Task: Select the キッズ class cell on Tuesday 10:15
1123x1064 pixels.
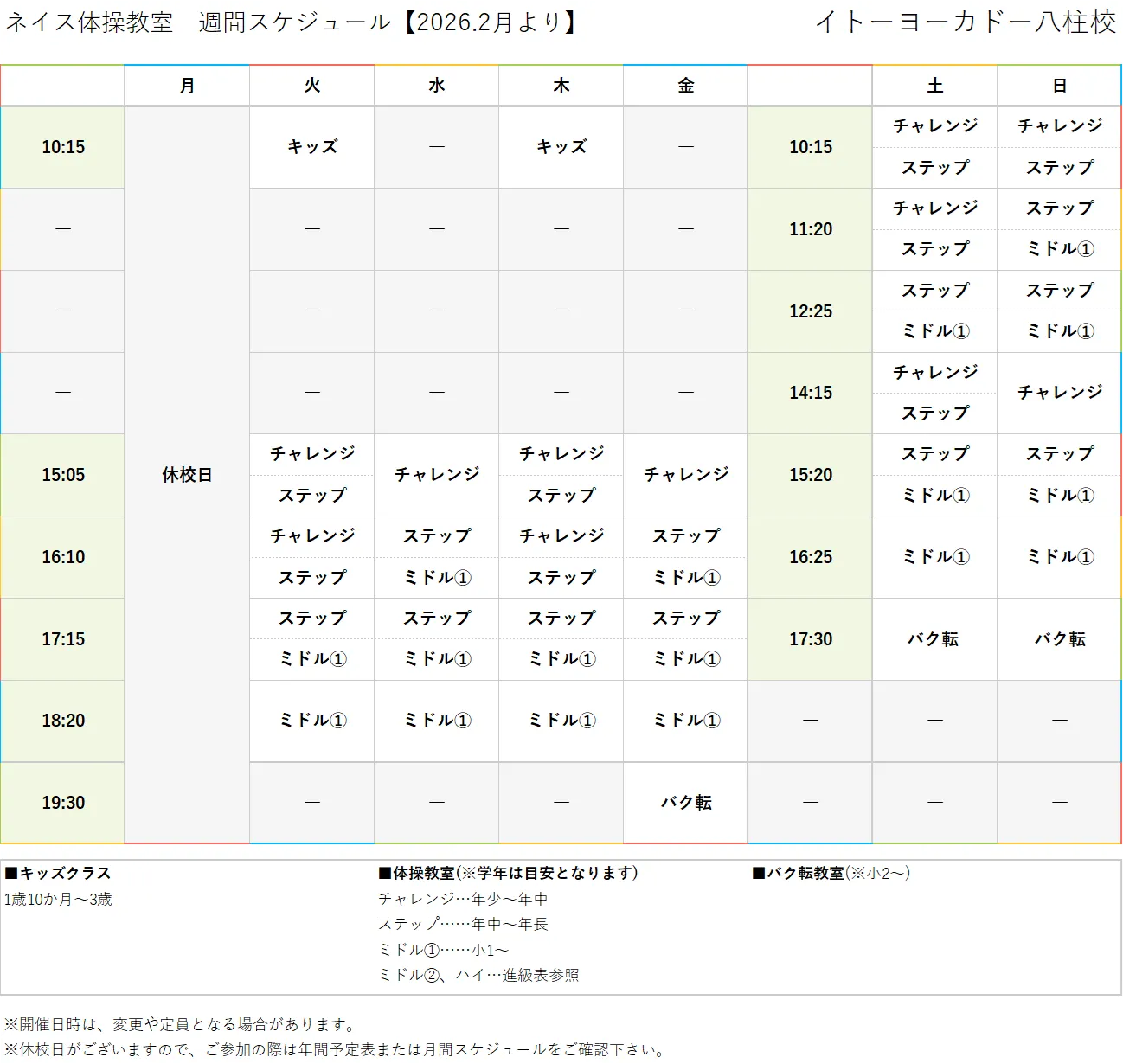Action: pyautogui.click(x=311, y=147)
